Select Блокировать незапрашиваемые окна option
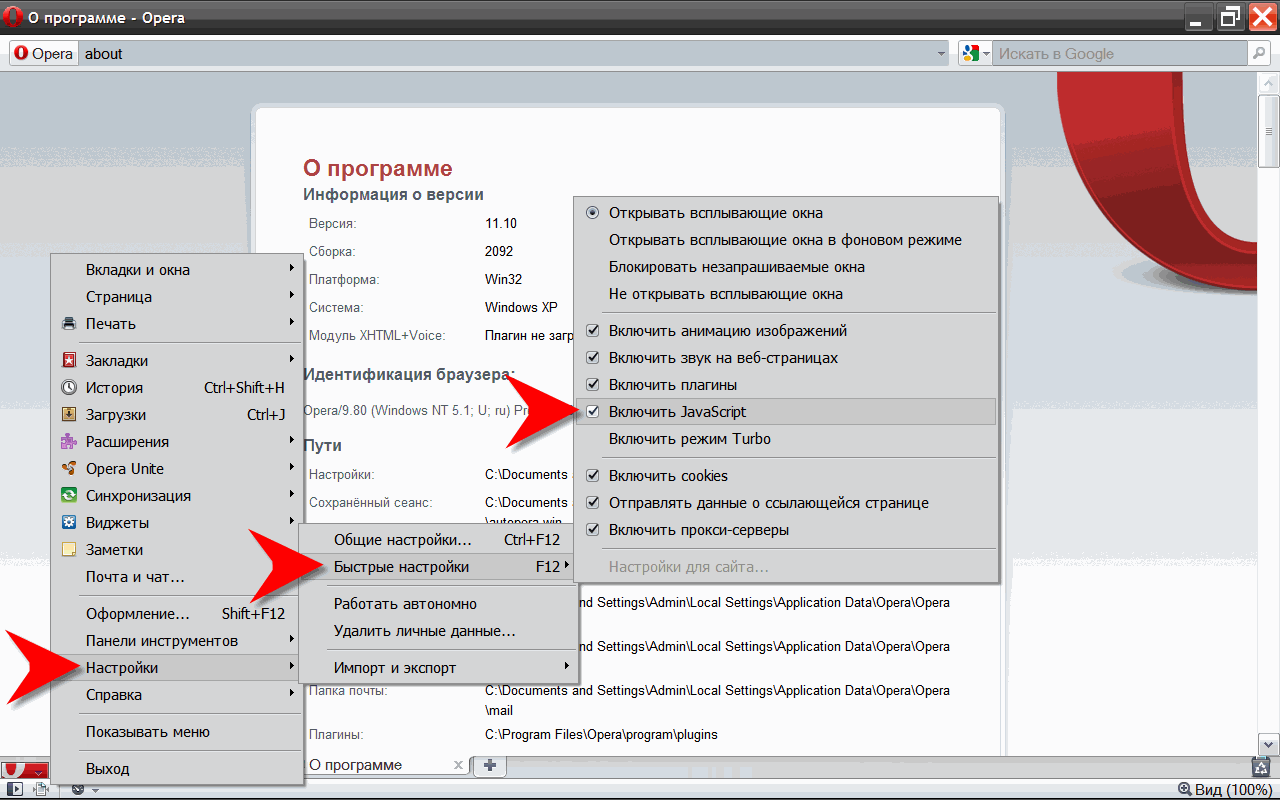 point(786,267)
